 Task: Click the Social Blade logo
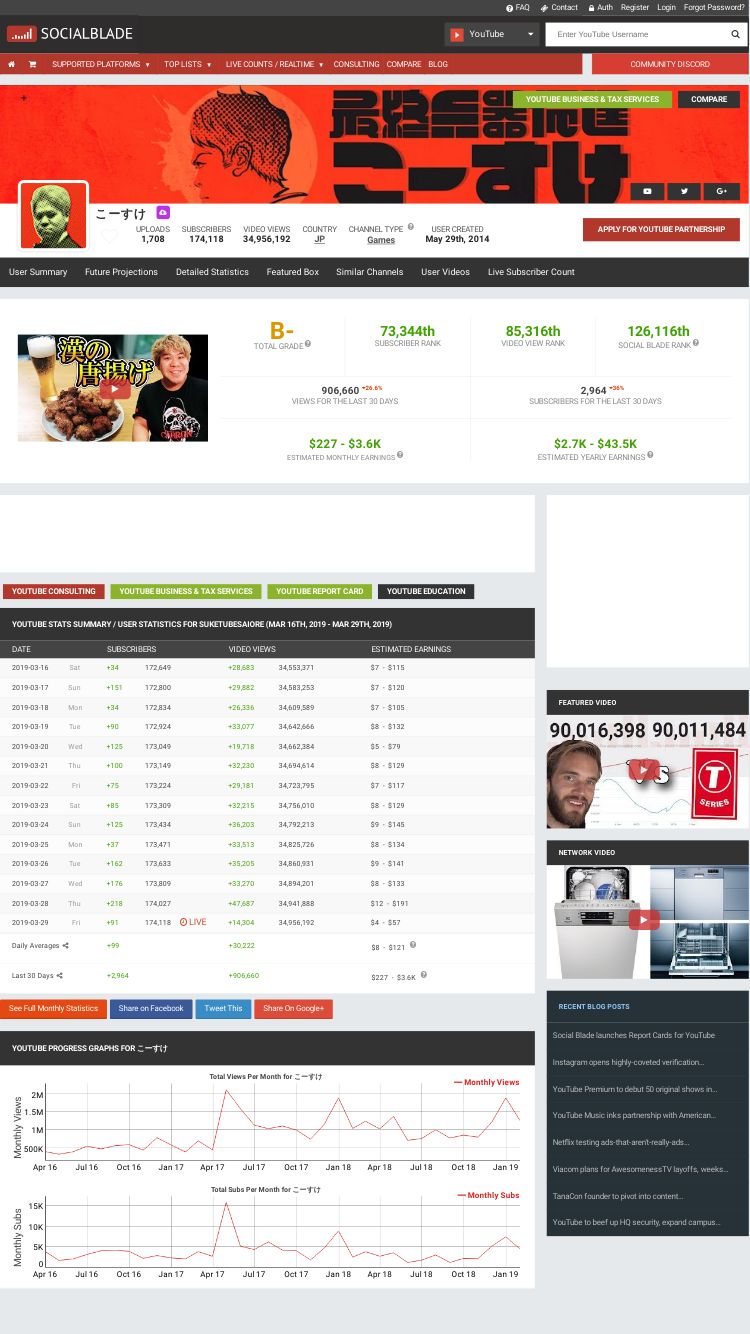coord(70,34)
